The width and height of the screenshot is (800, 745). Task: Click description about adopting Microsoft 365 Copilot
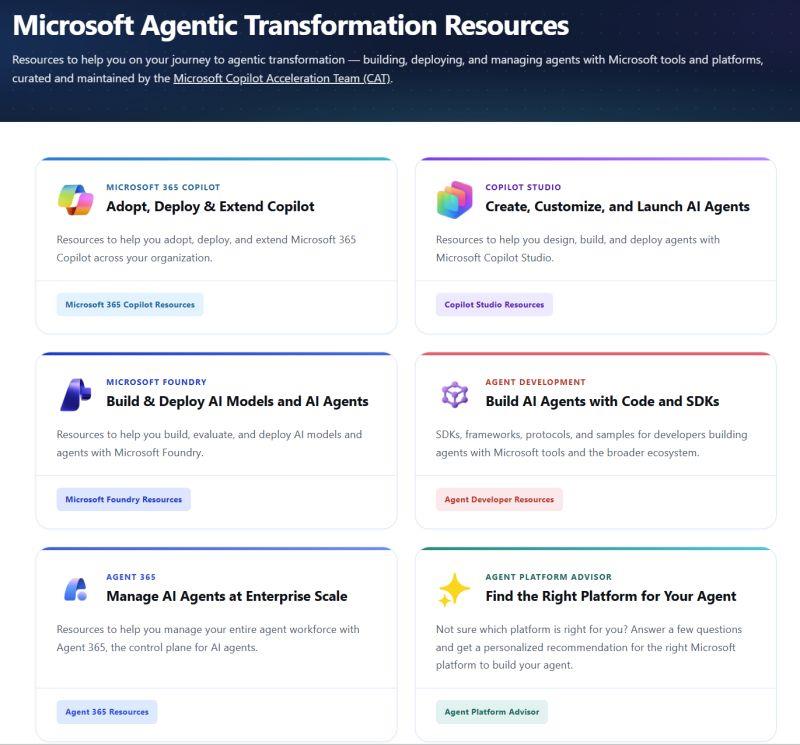coord(206,249)
